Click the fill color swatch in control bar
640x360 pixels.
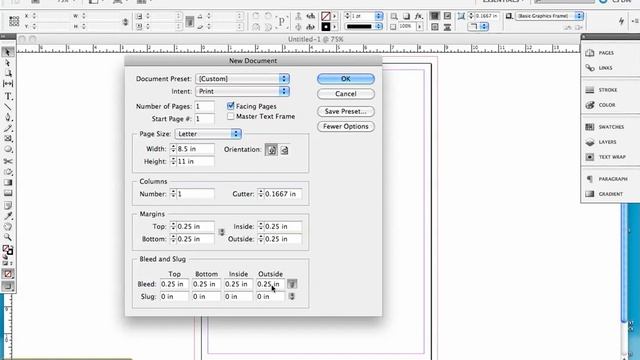(x=326, y=16)
